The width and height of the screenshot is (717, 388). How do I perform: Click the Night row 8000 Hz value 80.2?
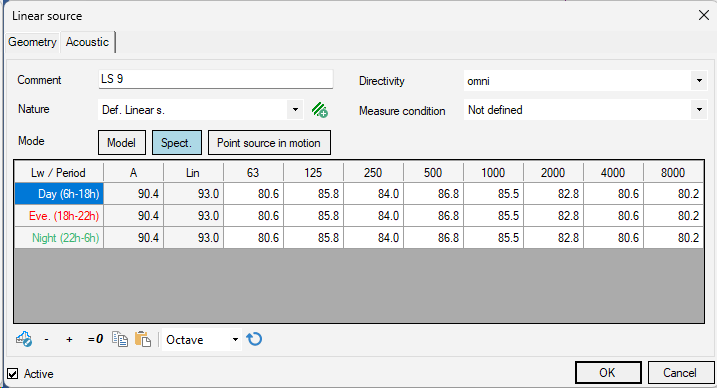pyautogui.click(x=673, y=238)
